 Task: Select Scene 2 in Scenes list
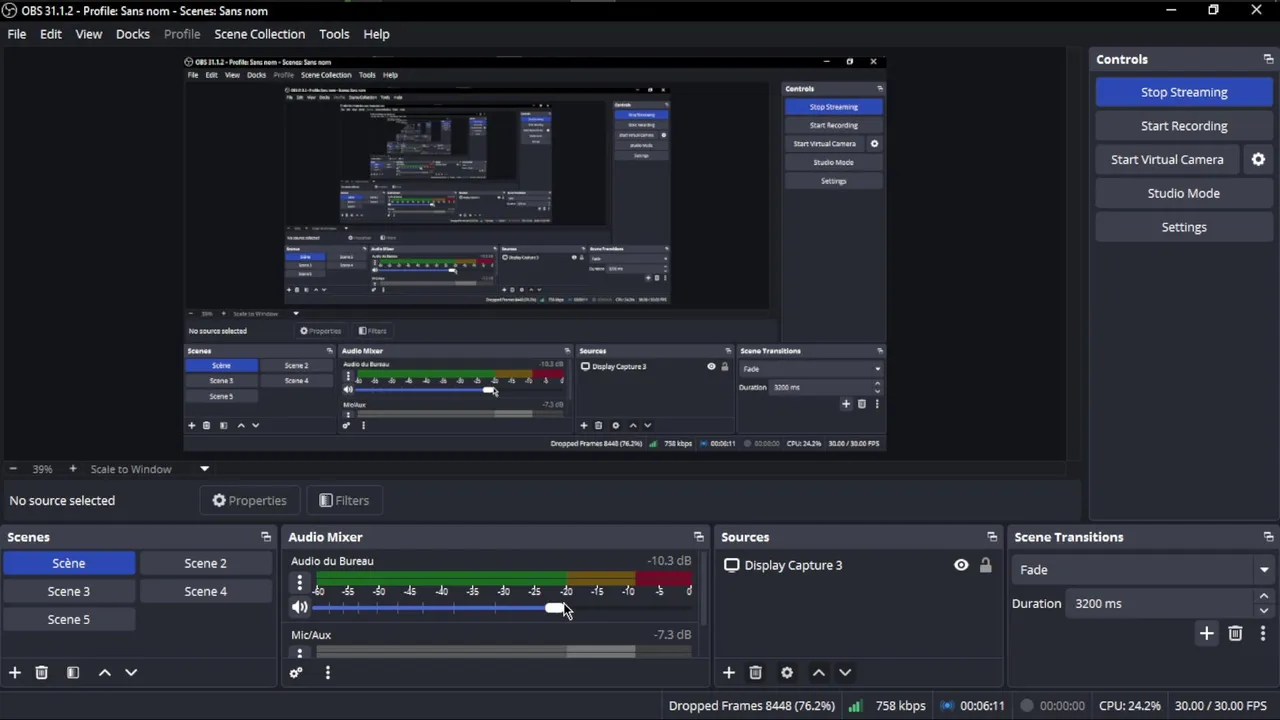(x=205, y=564)
